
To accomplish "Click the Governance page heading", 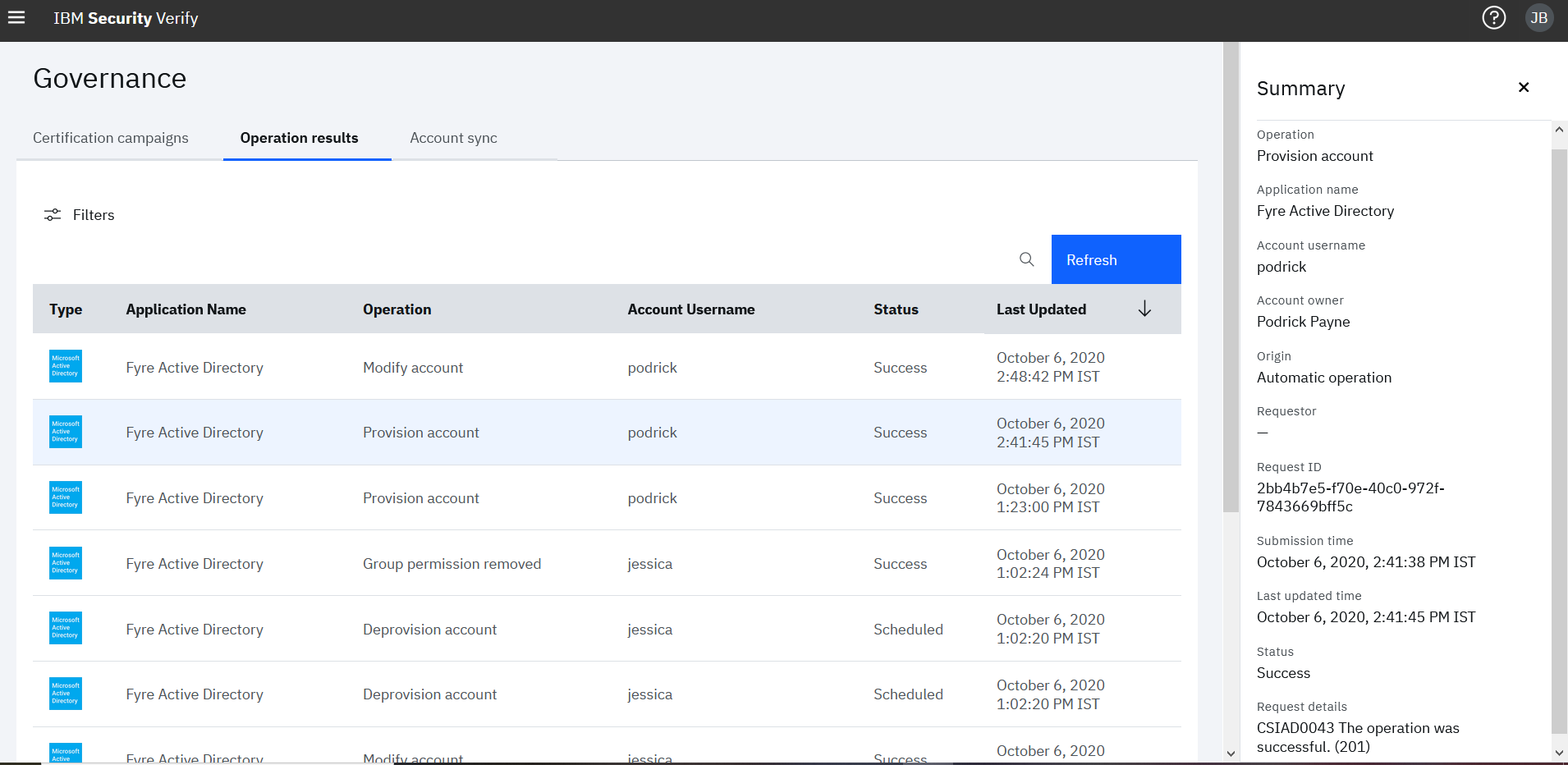I will (x=110, y=78).
